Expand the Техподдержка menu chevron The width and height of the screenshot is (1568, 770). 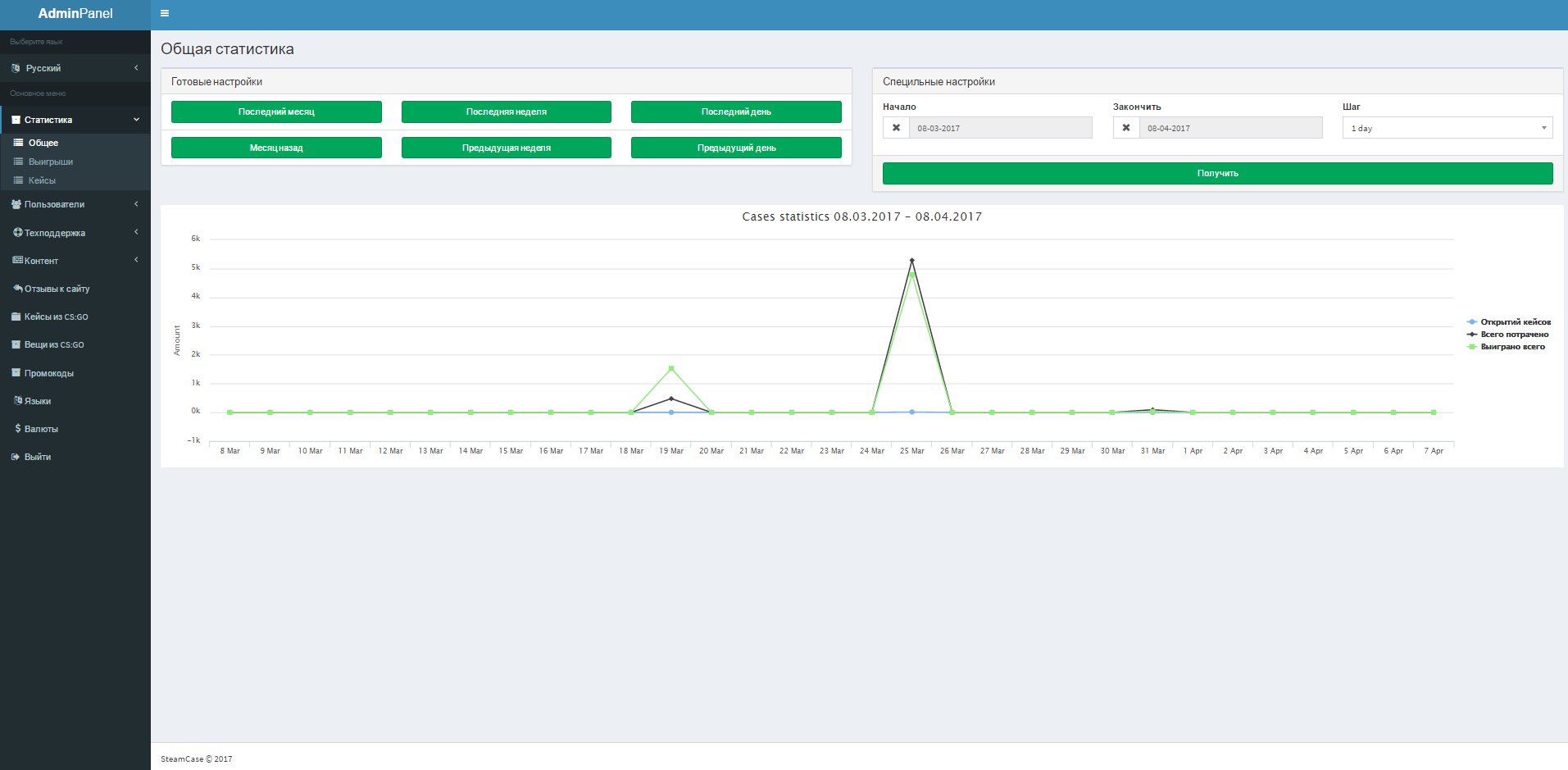pos(136,233)
